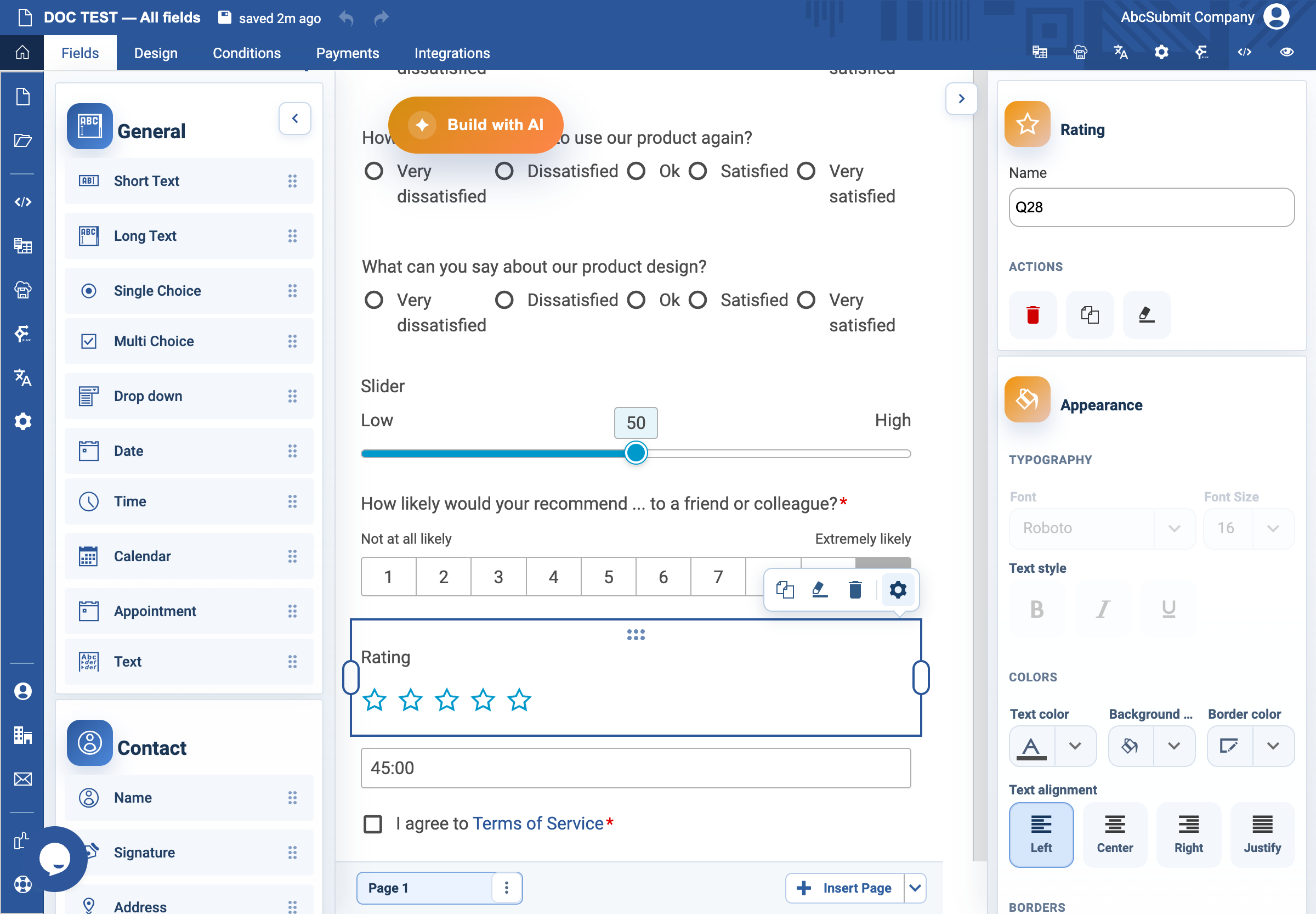
Task: Open the Insert Page dropdown arrow
Action: tap(915, 888)
